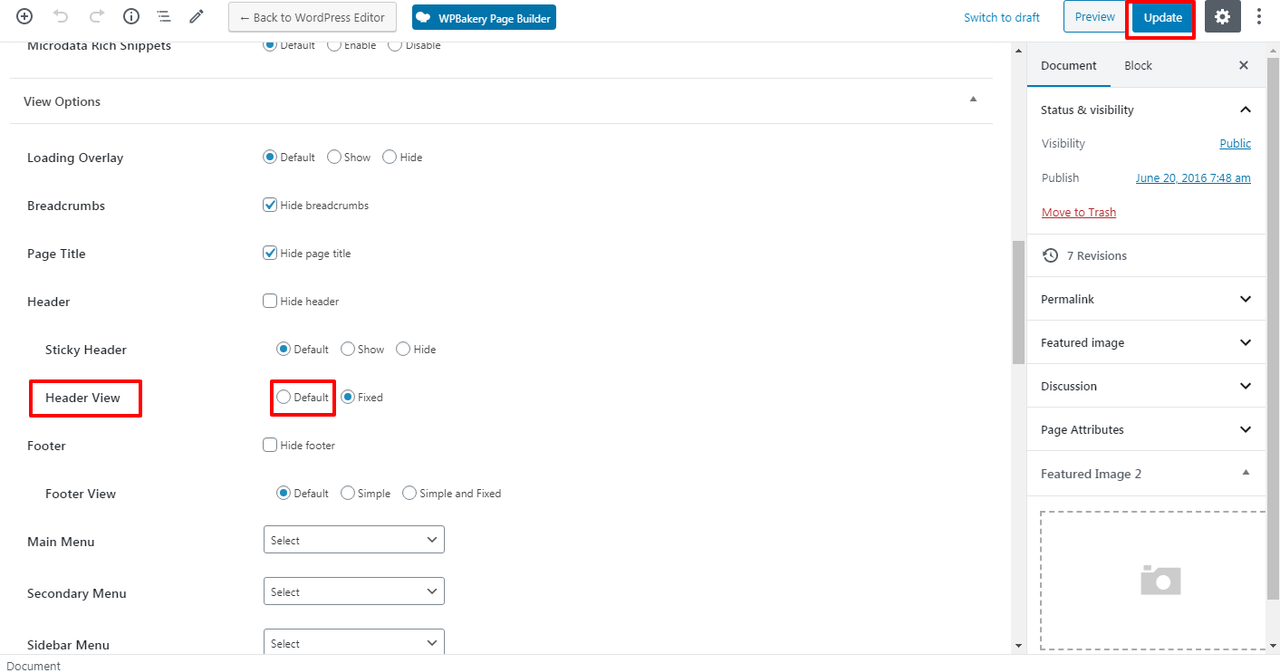Select Default for Sticky Header

(284, 349)
